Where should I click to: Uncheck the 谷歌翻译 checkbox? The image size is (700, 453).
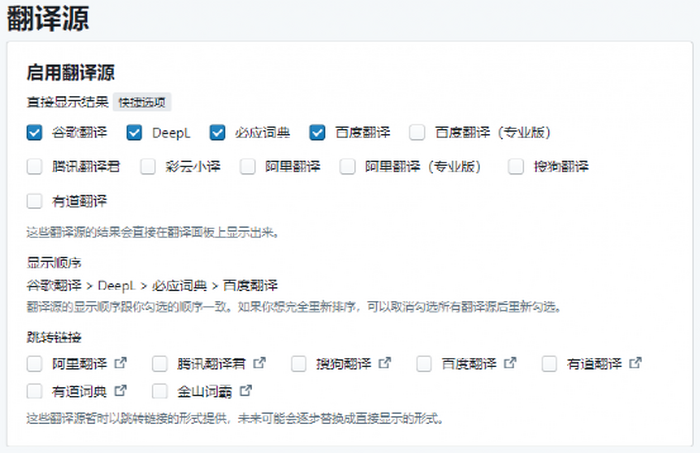35,132
